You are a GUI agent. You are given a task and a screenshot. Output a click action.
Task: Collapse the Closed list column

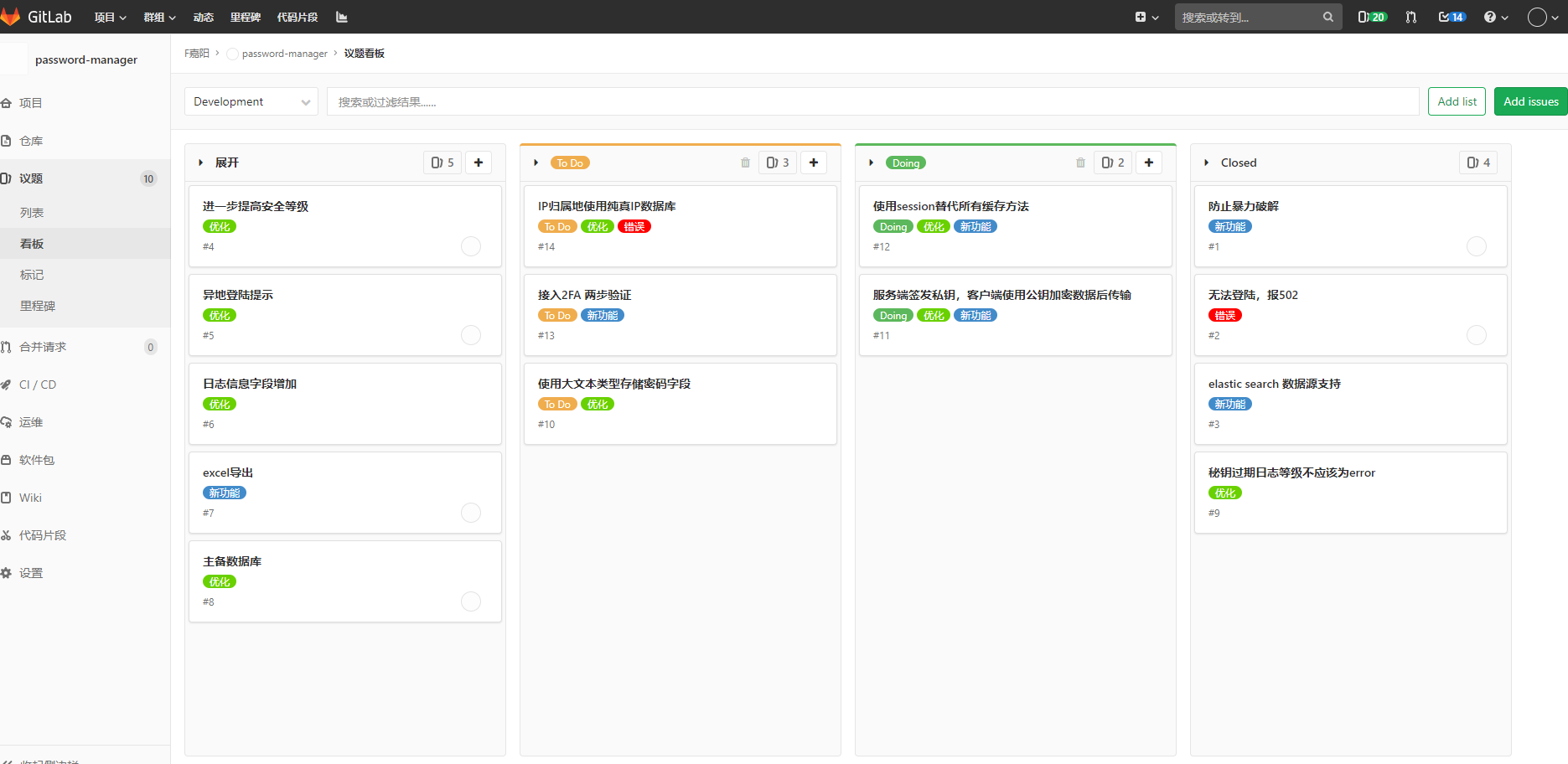coord(1207,163)
